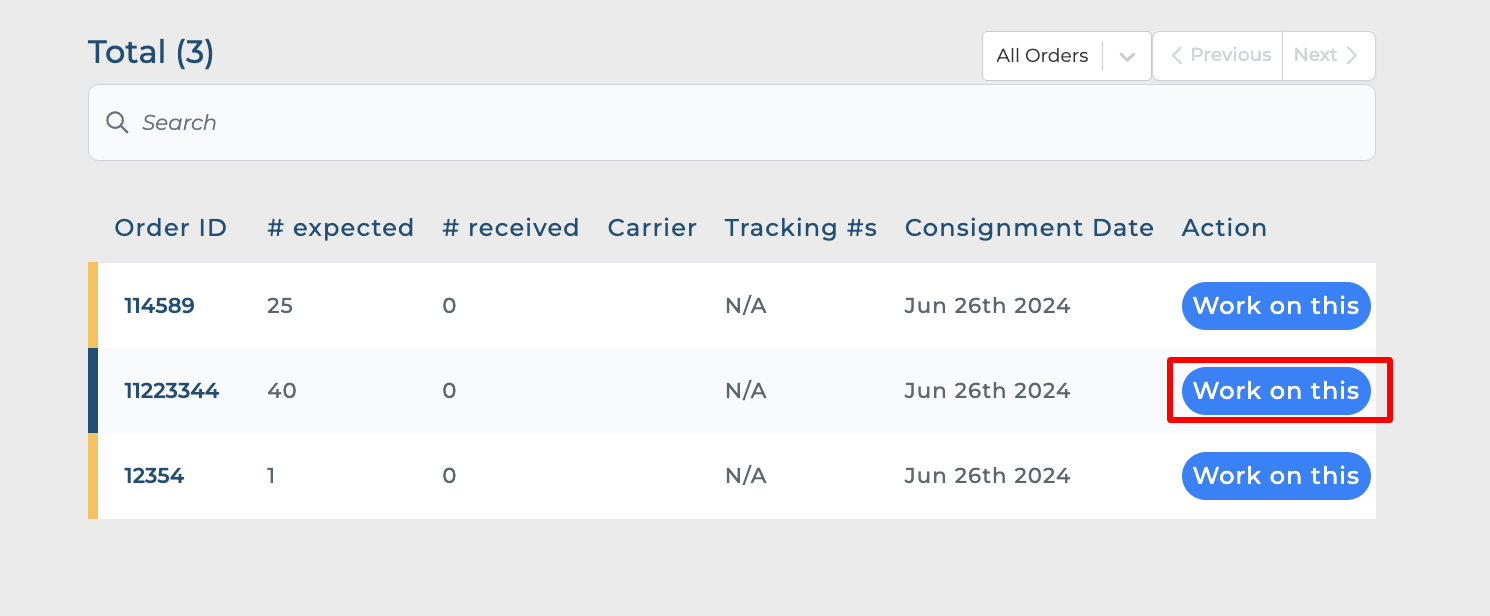Sort by # received column header
Screen dimensions: 1490x616
[510, 228]
